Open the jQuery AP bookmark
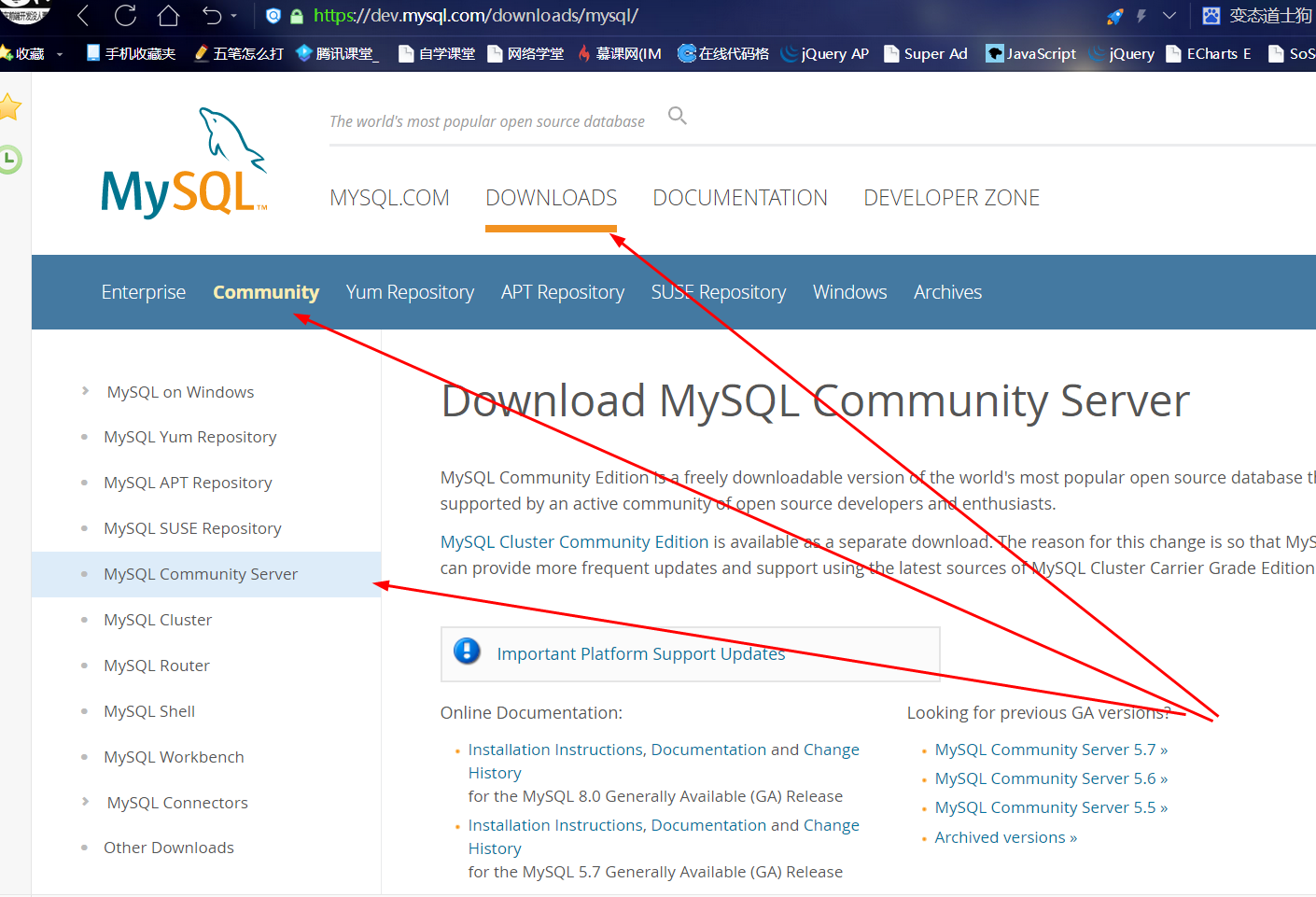The image size is (1316, 897). click(824, 53)
